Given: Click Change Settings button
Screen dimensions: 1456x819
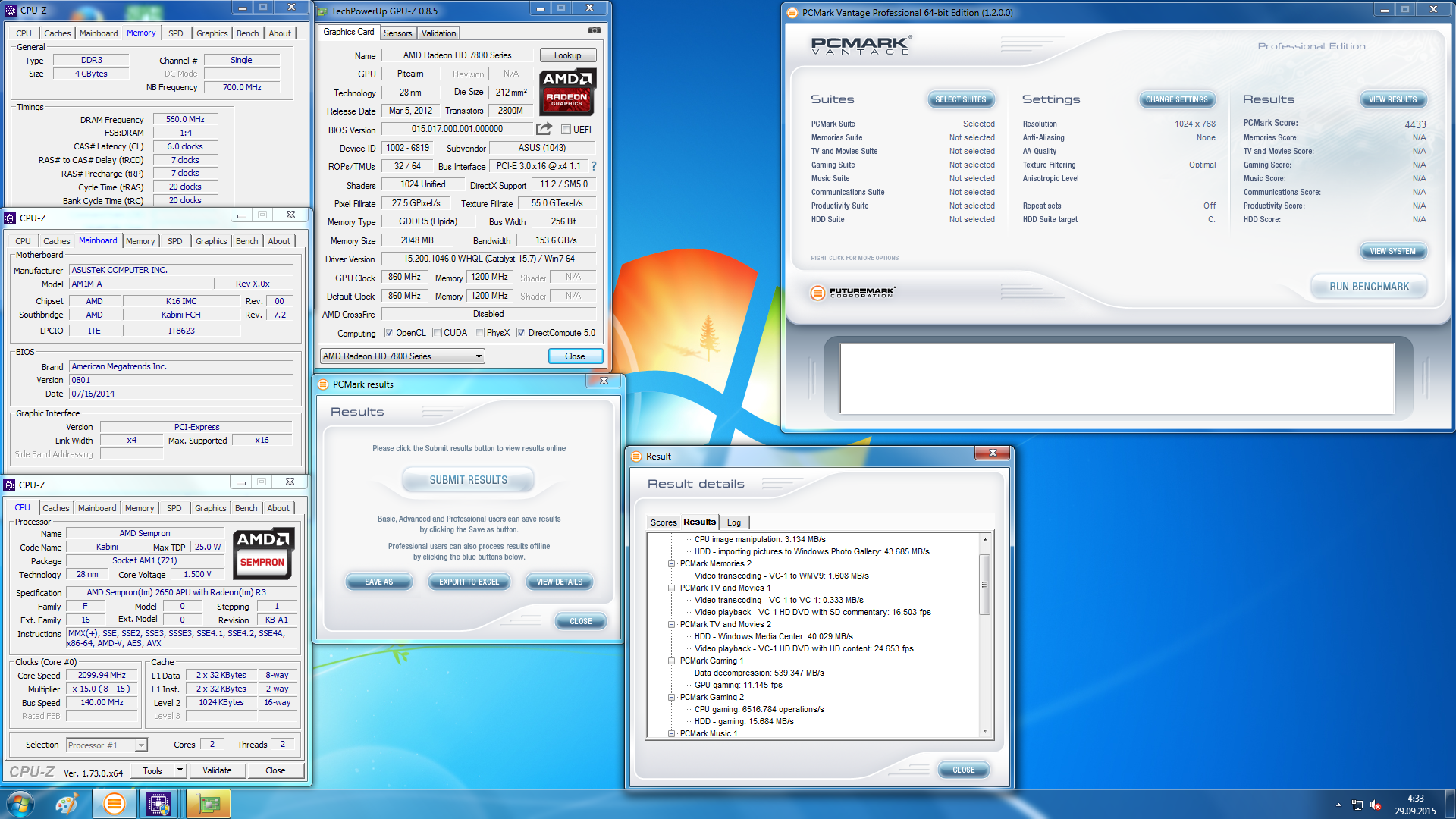Looking at the screenshot, I should (x=1176, y=99).
